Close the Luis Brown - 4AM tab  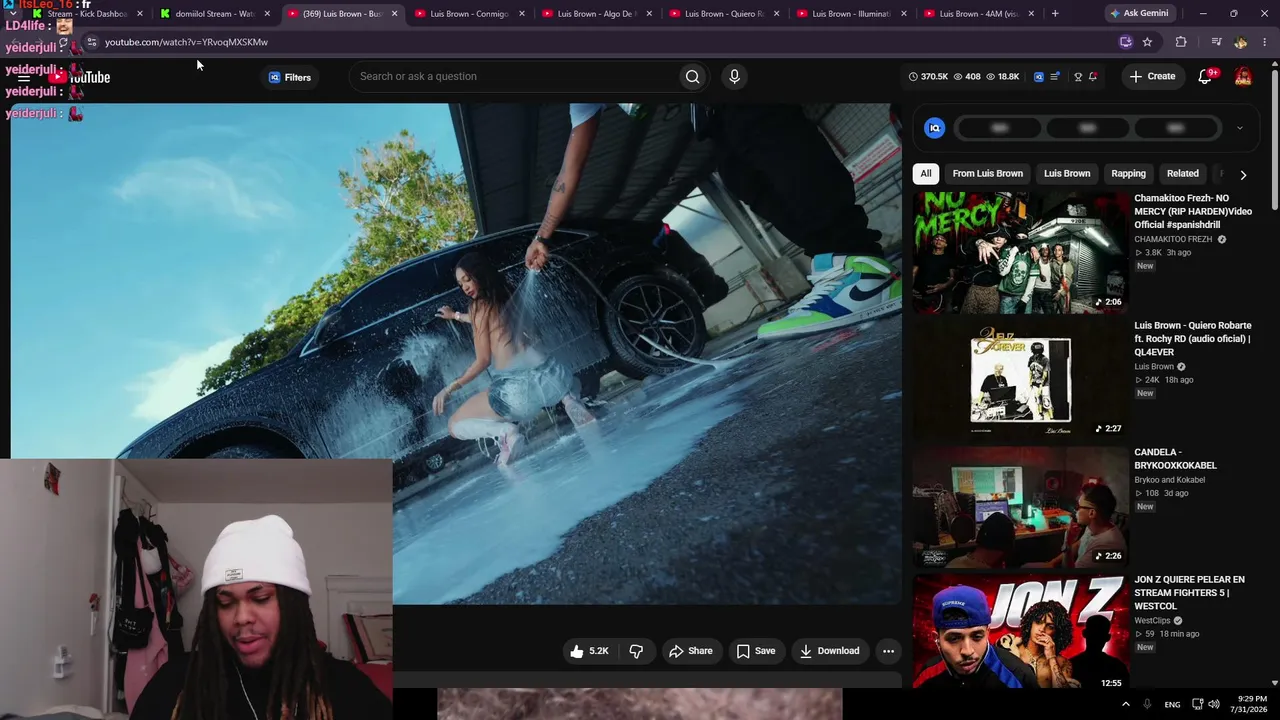coord(1031,14)
